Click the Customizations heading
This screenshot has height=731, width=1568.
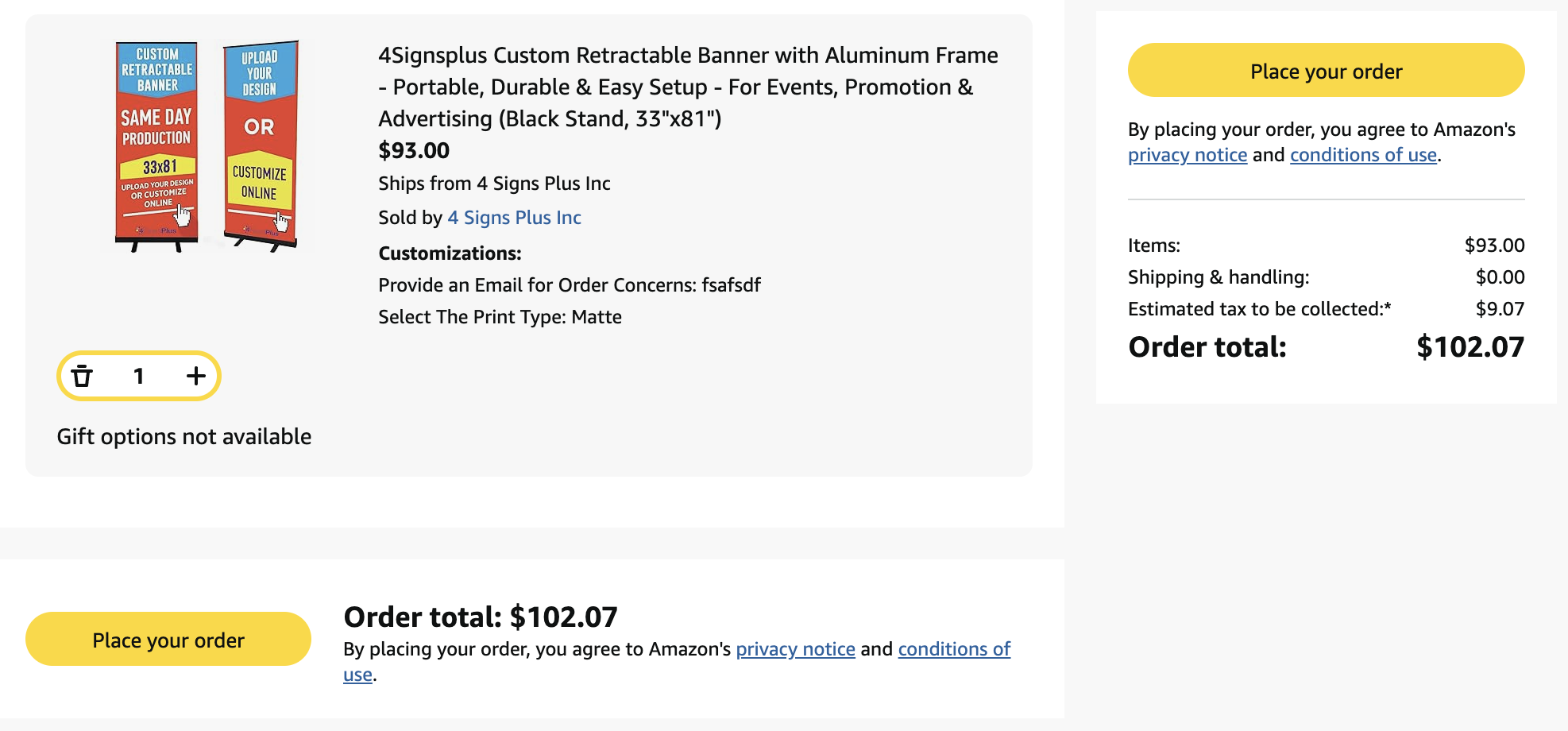tap(450, 253)
